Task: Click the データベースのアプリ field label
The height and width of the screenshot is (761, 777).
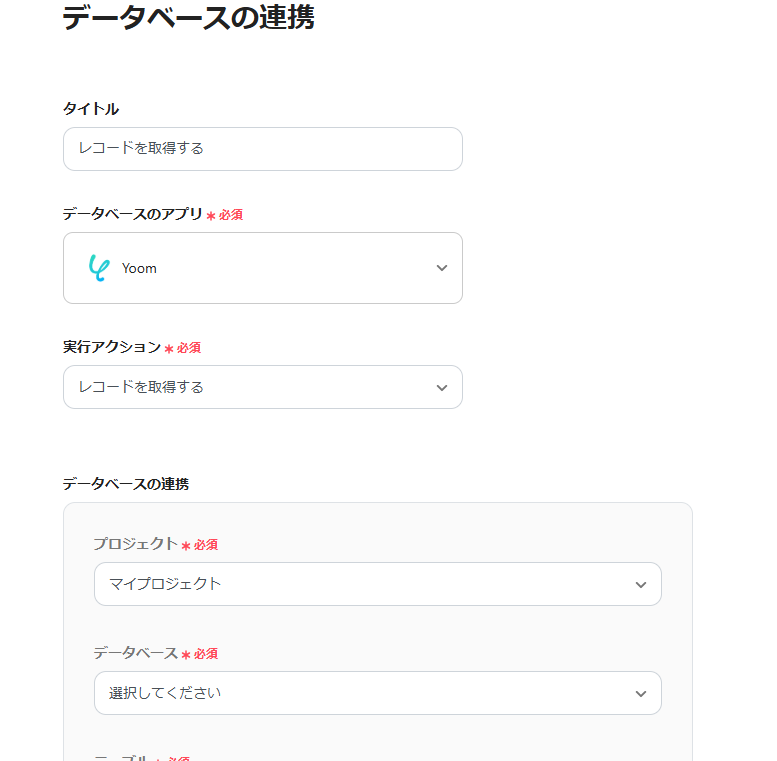Action: tap(132, 213)
